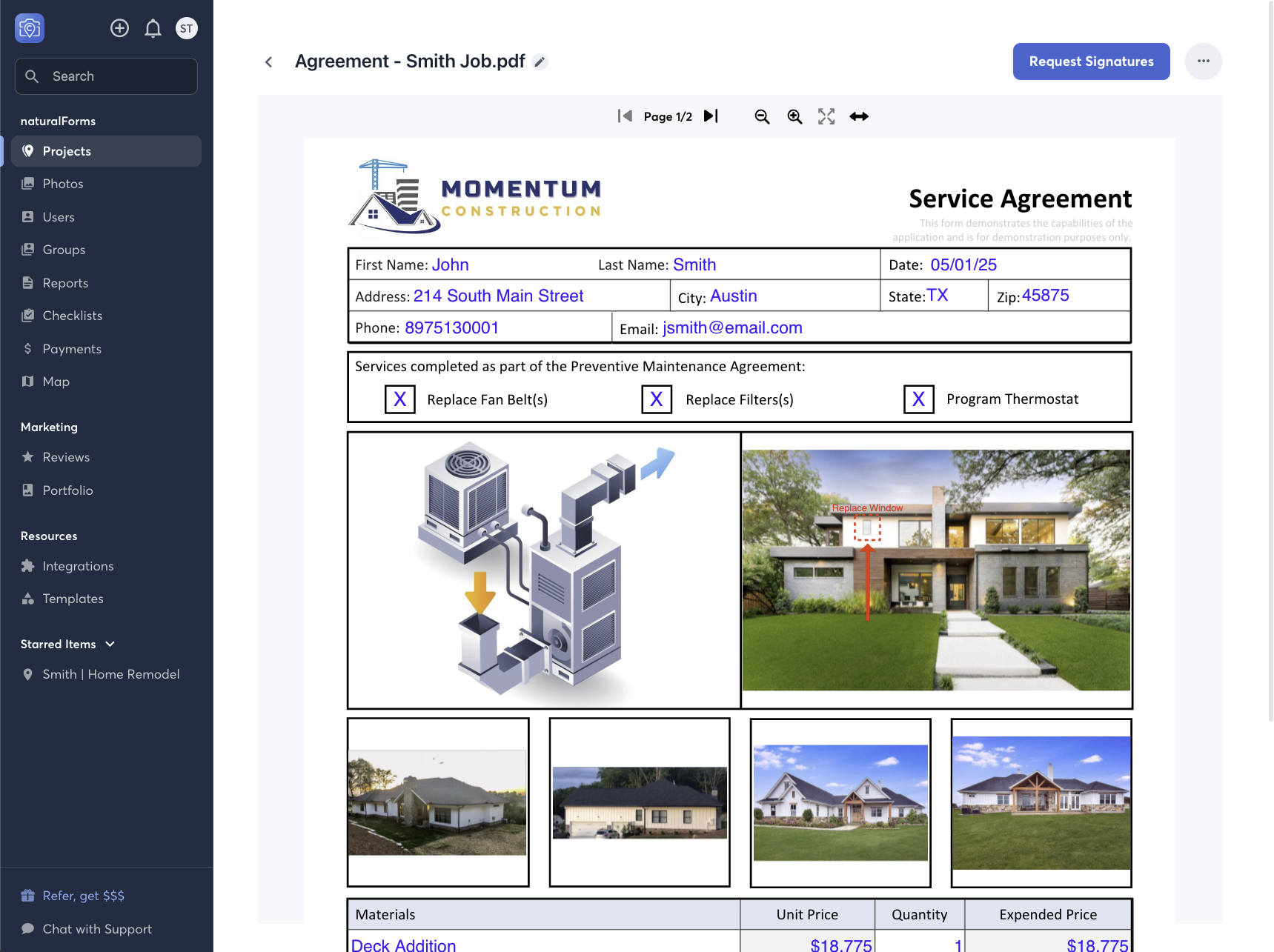Select the rear porch house photo
Screen dimensions: 1274x952
tap(1041, 802)
